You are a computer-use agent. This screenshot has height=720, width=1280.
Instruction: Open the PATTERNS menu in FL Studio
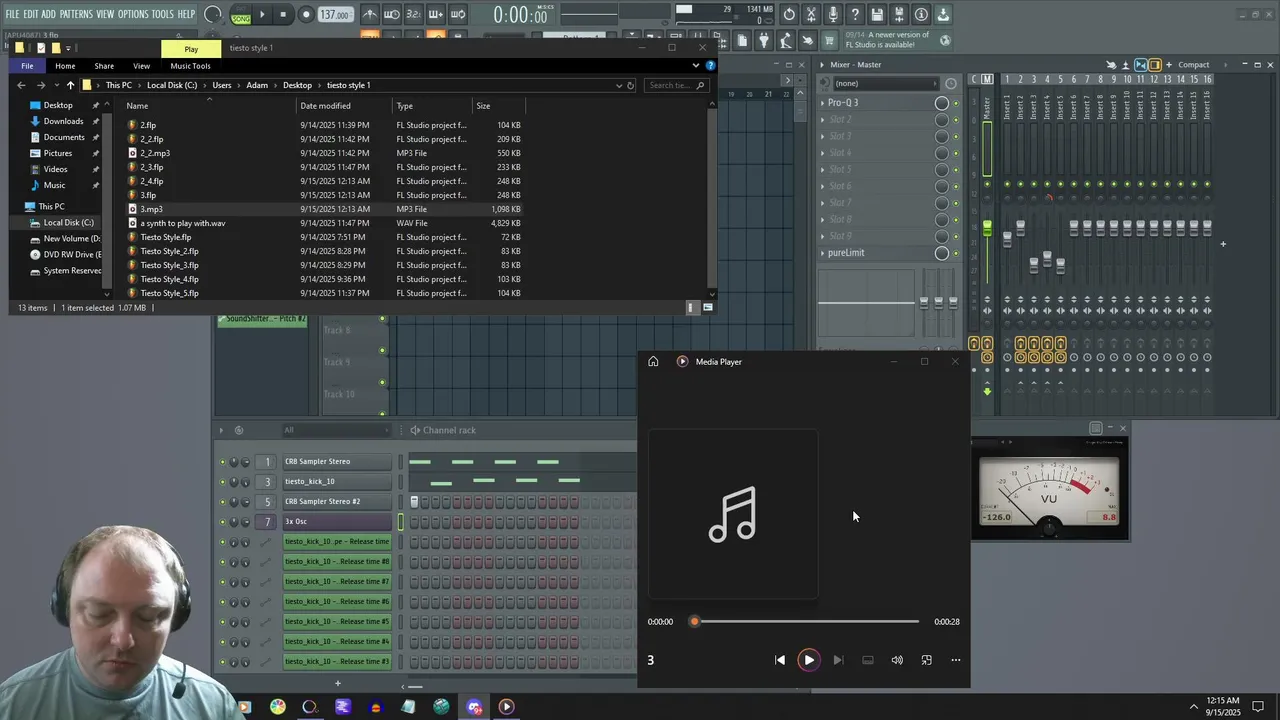point(76,14)
